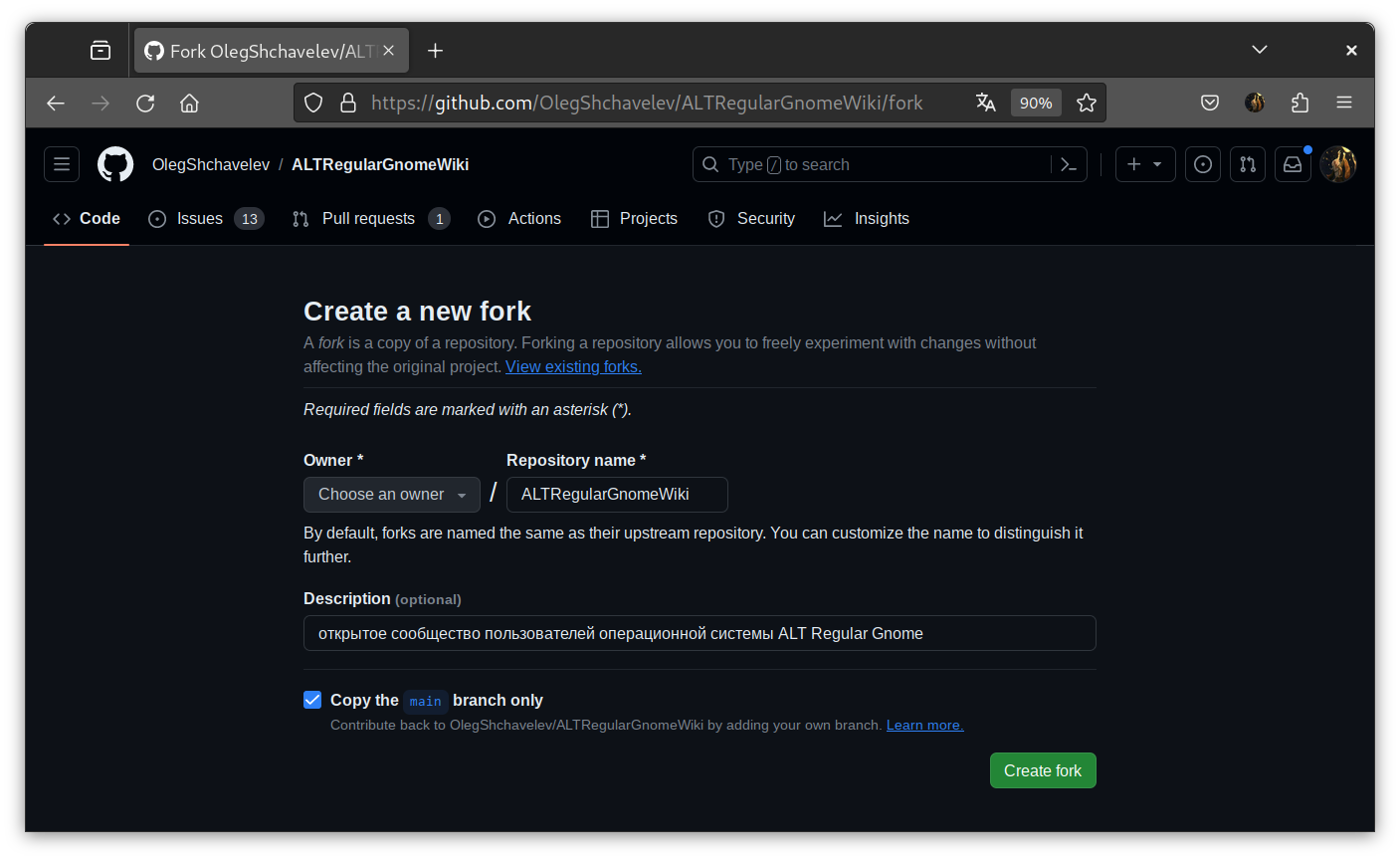Close the Fork OlegShchavelev tab
The height and width of the screenshot is (860, 1400).
click(389, 51)
